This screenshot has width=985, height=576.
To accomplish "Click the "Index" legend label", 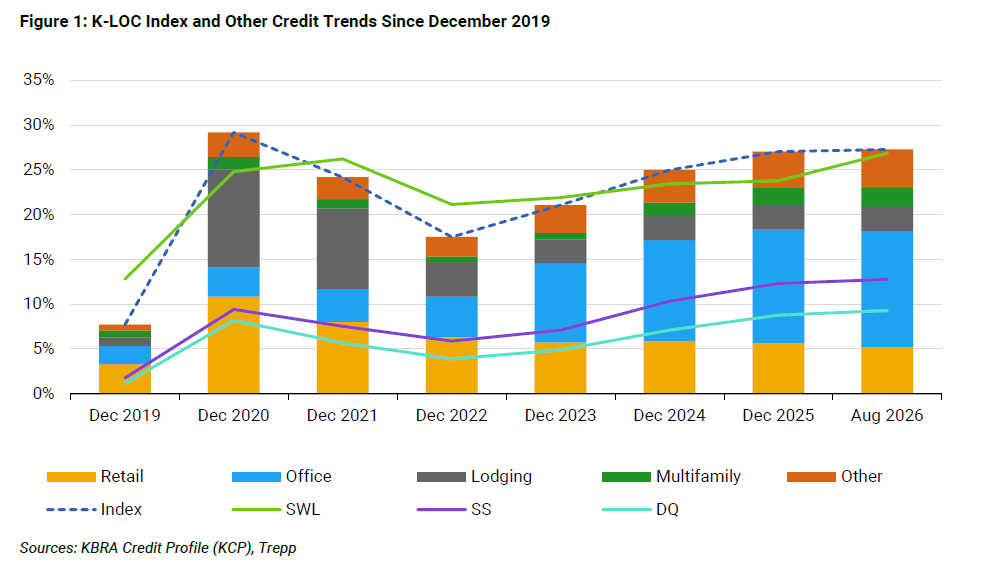I will 121,509.
